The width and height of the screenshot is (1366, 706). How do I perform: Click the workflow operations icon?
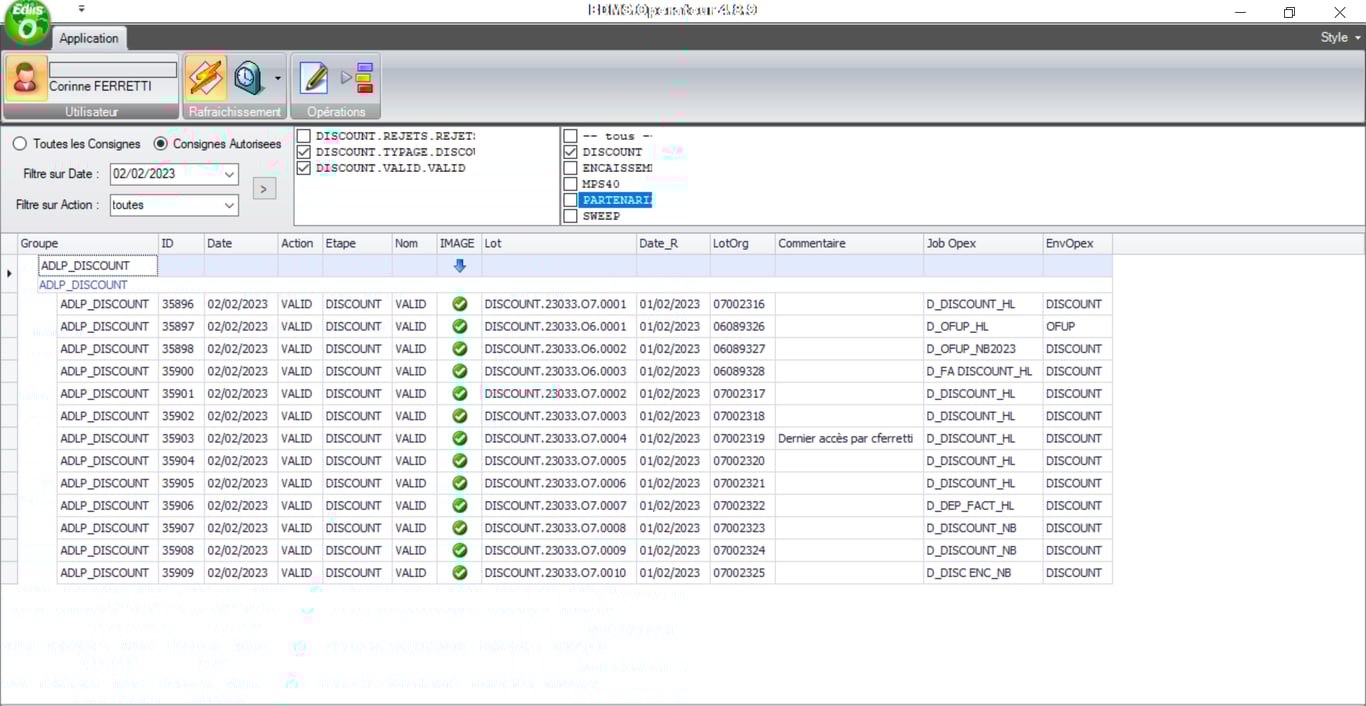(358, 78)
